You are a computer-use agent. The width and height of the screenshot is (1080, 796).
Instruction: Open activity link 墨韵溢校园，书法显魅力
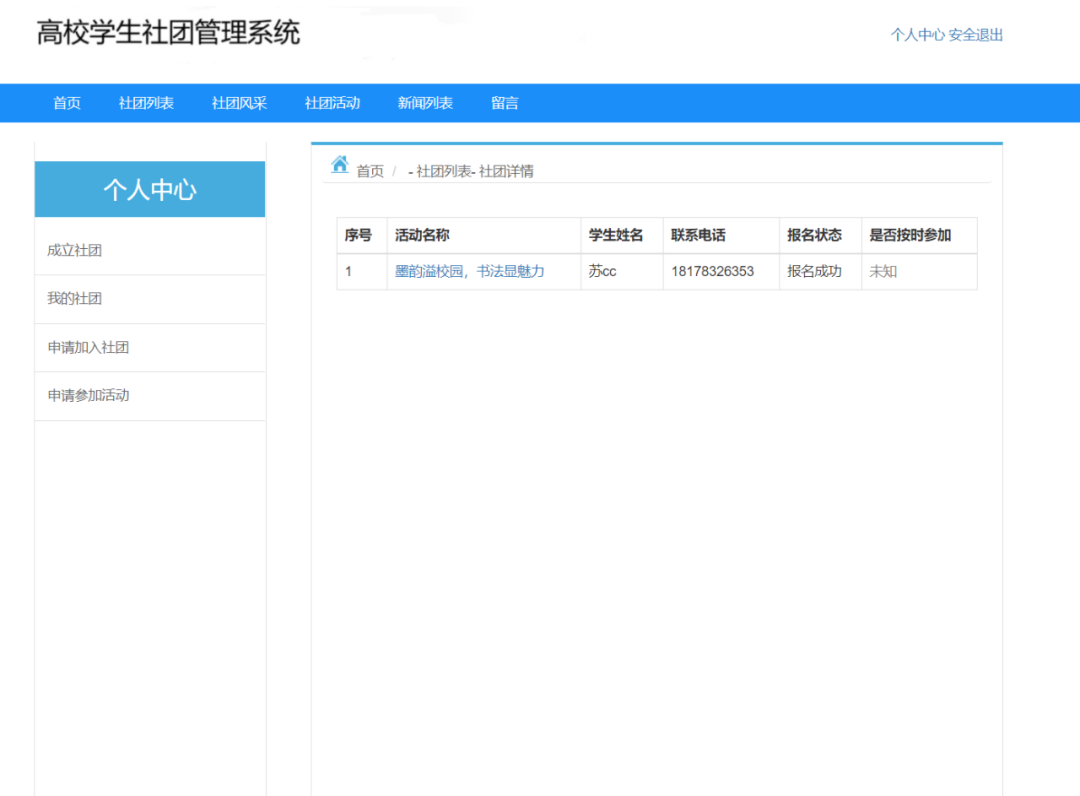(x=469, y=271)
